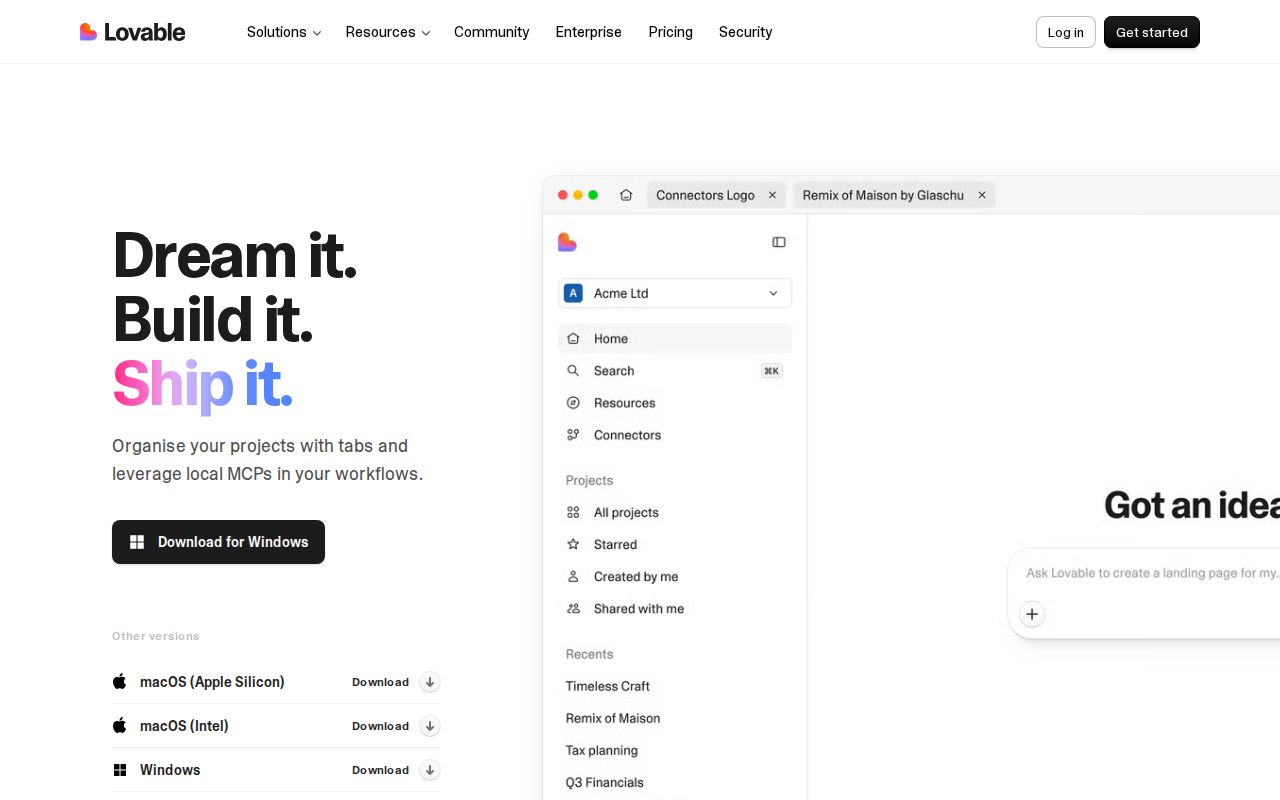This screenshot has width=1280, height=800.
Task: Click the green maximize dot in mockup
Action: [593, 195]
